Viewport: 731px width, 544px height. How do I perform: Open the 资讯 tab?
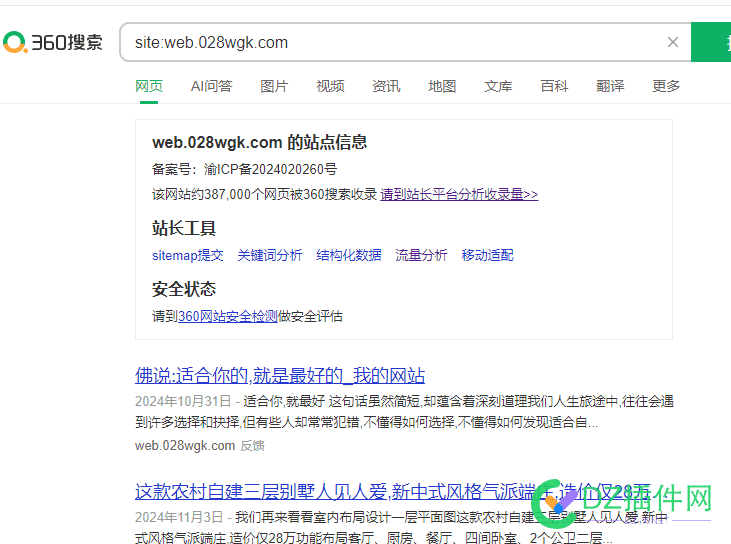[x=386, y=86]
